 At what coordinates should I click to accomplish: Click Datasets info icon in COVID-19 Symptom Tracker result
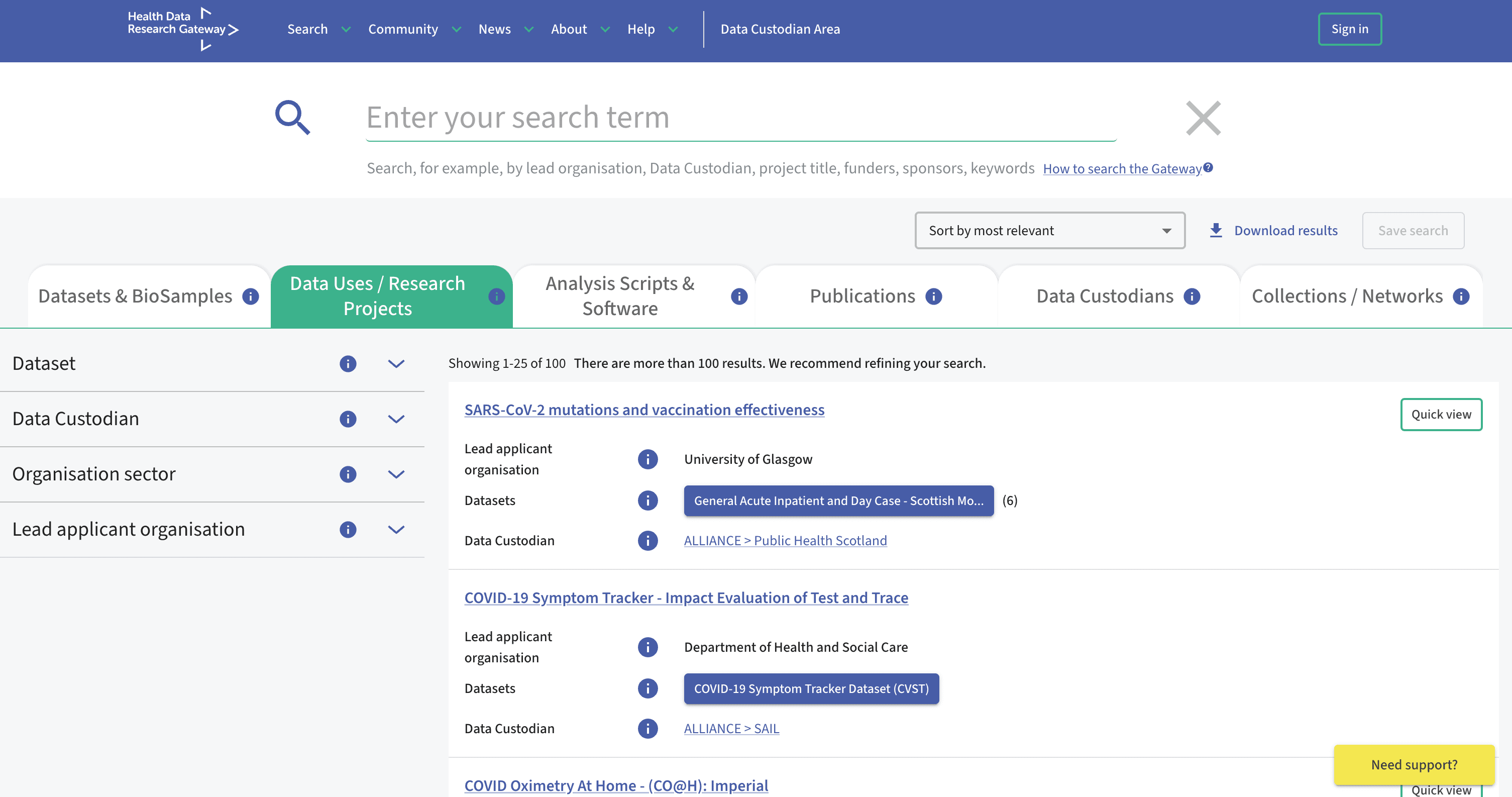coord(648,688)
